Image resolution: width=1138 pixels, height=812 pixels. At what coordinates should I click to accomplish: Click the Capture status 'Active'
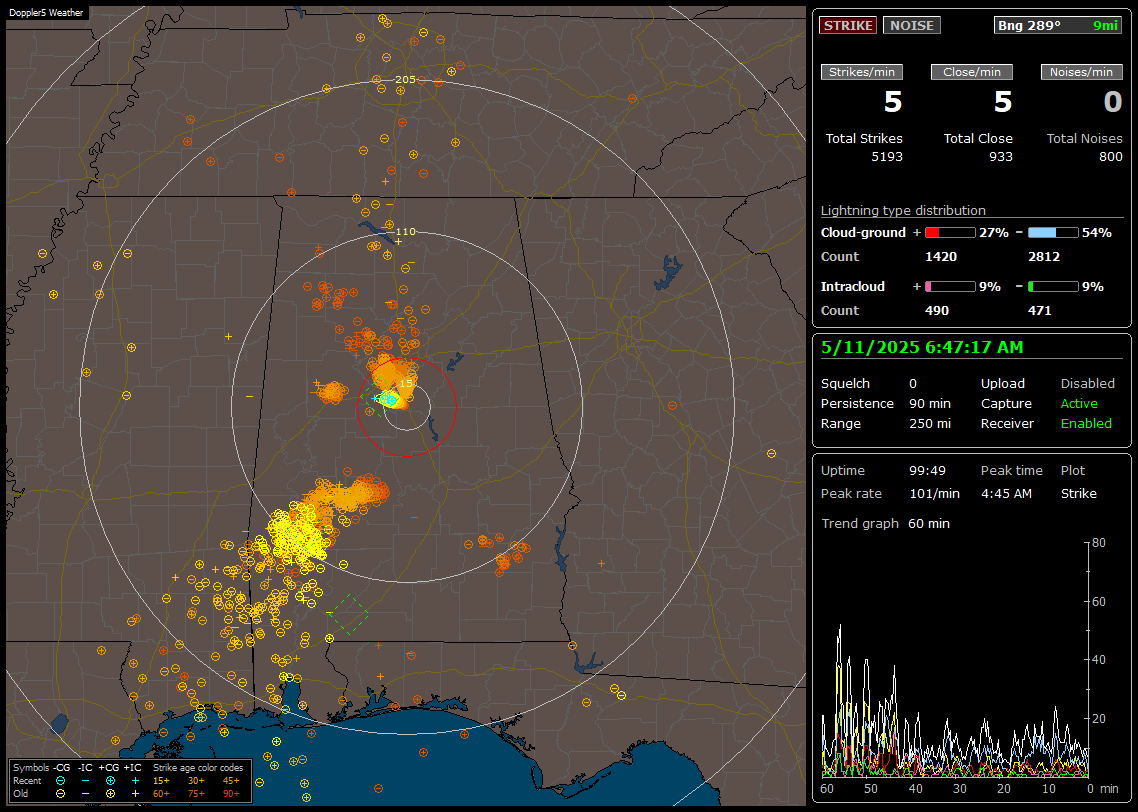pos(1078,403)
